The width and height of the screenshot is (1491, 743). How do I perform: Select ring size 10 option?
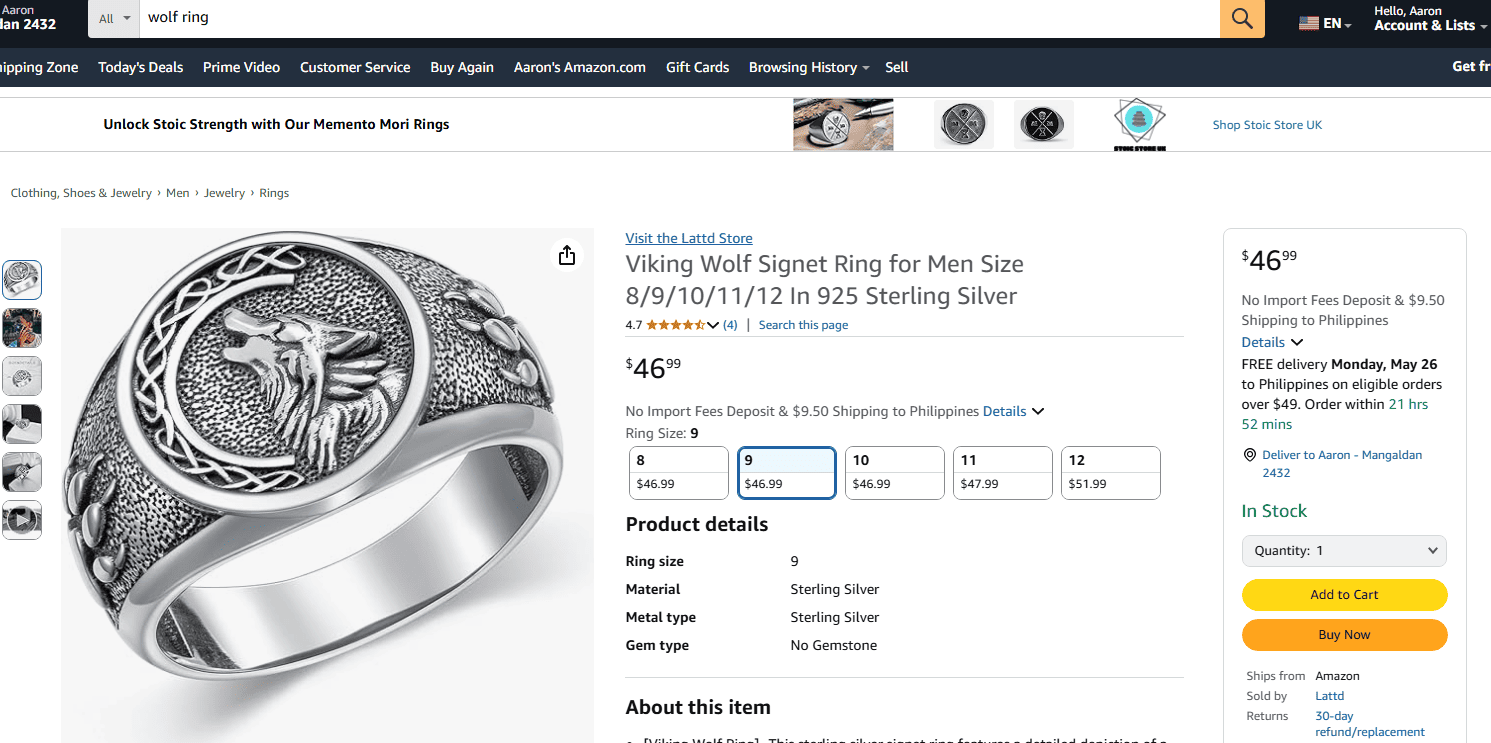click(895, 472)
